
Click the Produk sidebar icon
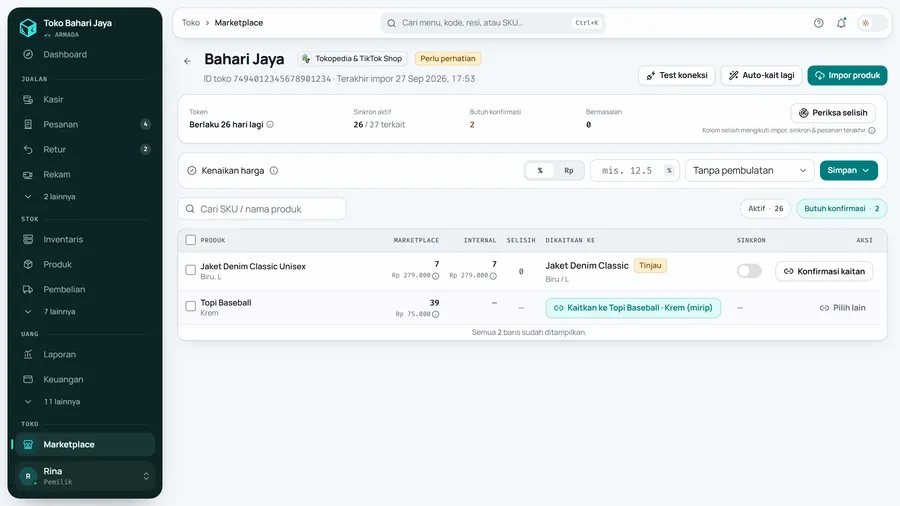[28, 264]
